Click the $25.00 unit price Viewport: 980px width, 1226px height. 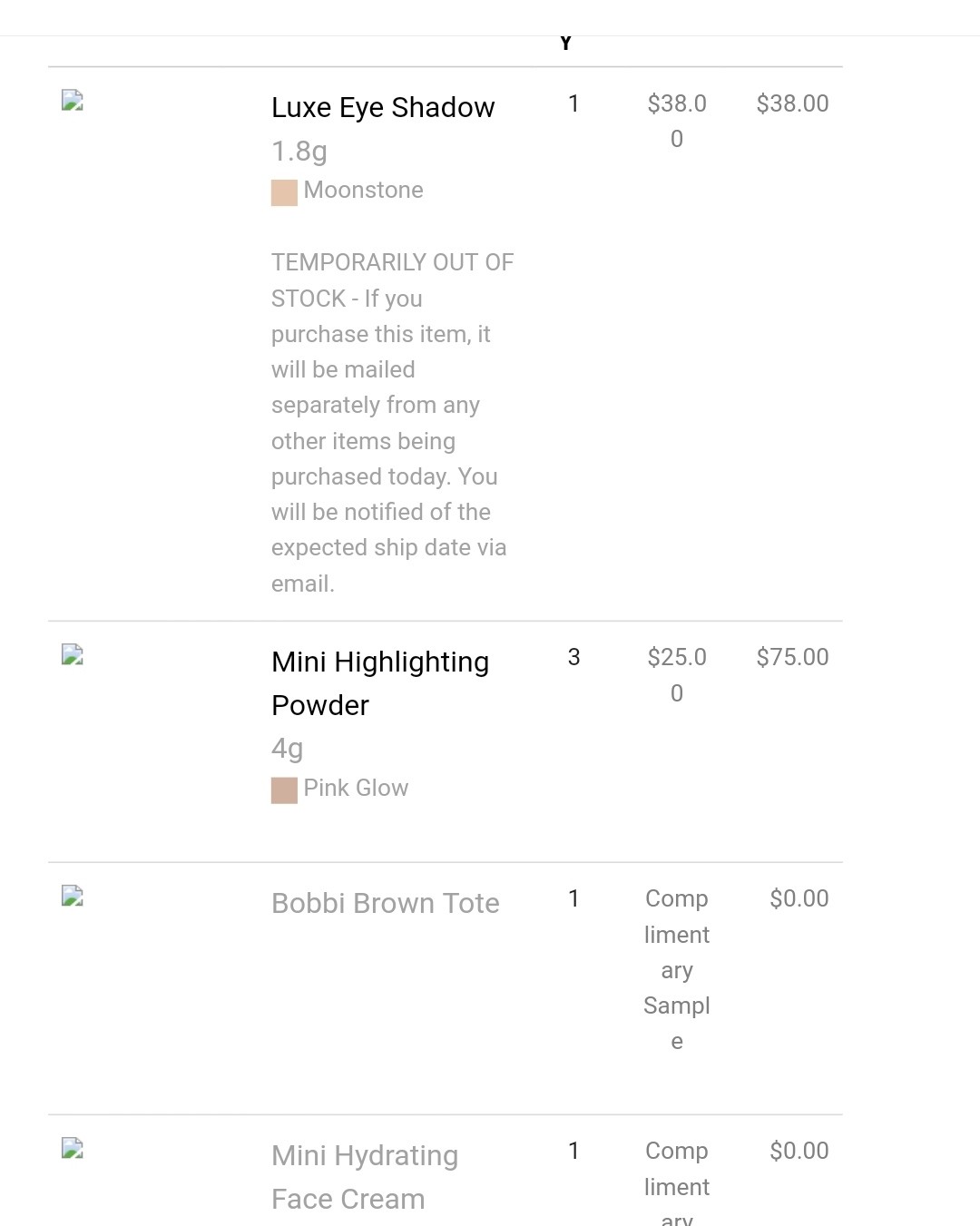coord(677,675)
